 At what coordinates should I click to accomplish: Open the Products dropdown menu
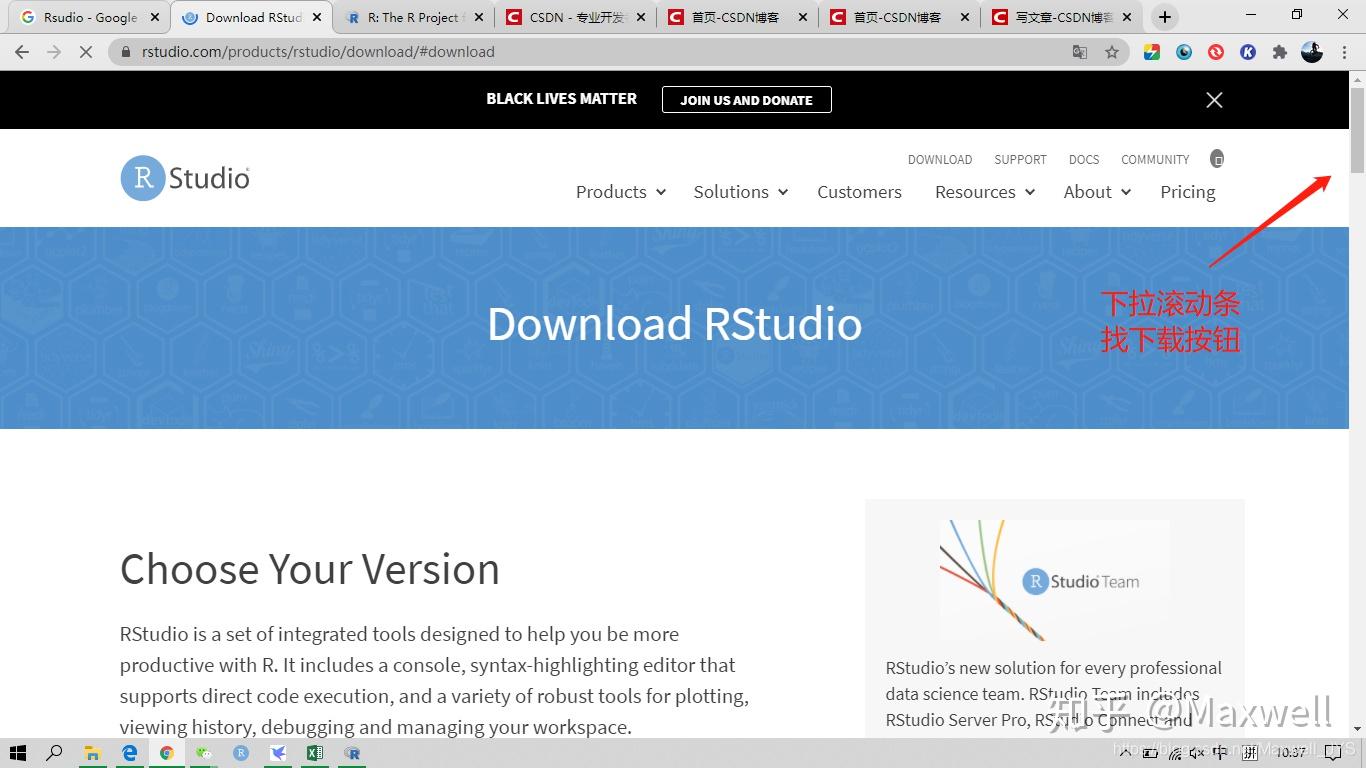tap(611, 192)
